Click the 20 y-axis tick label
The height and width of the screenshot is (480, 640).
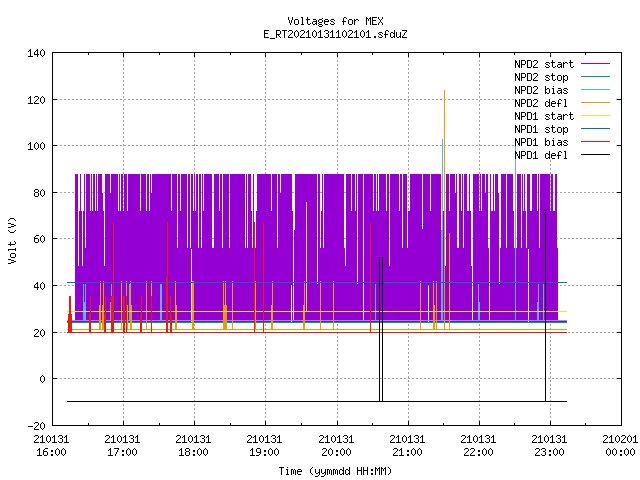pos(39,333)
